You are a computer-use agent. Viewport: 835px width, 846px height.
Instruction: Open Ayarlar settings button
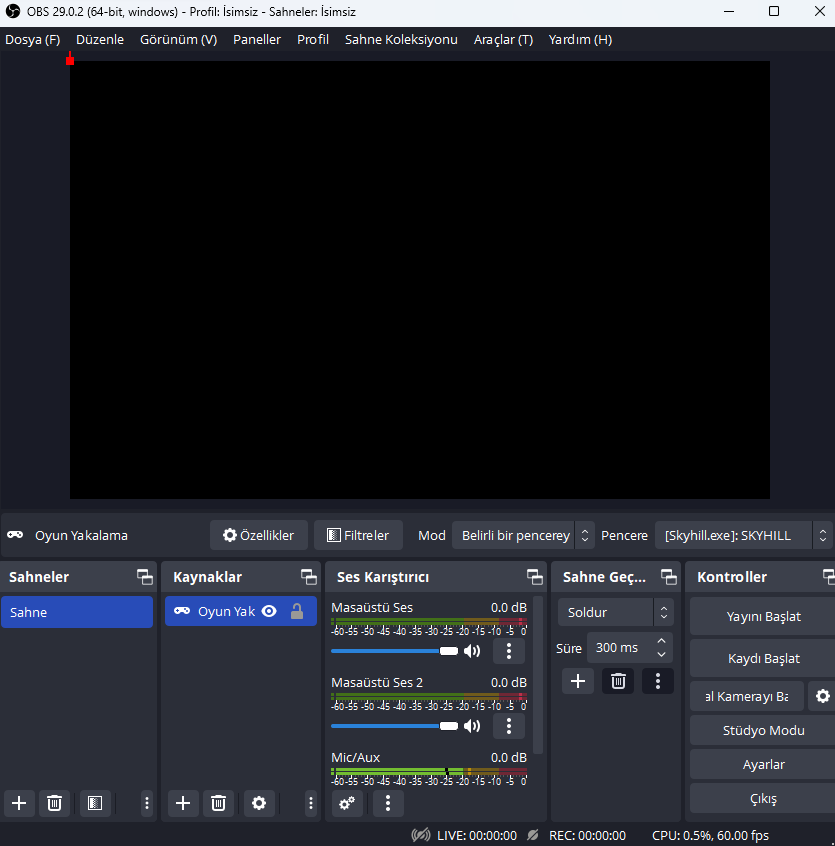[763, 764]
